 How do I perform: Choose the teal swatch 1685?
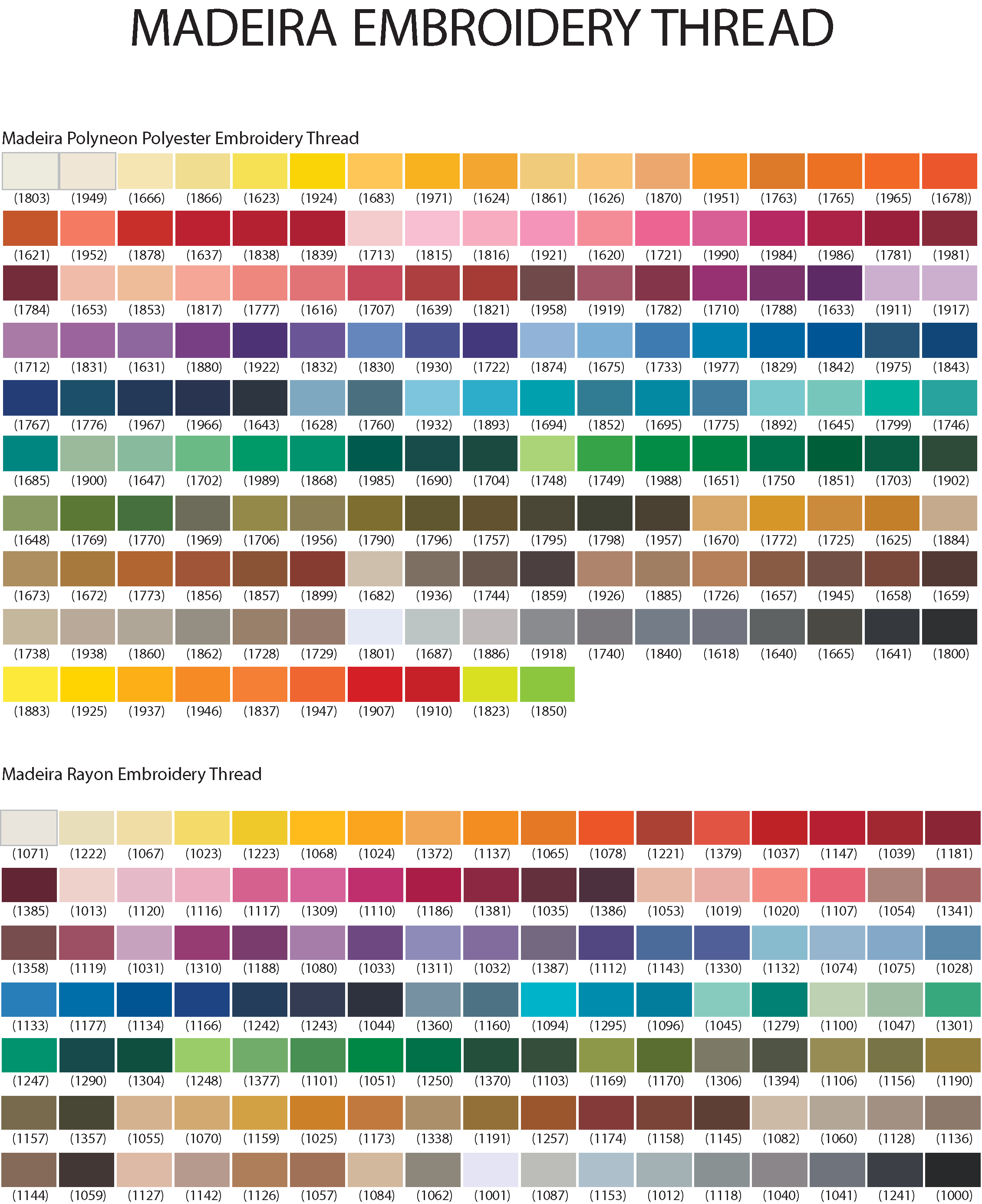click(30, 454)
